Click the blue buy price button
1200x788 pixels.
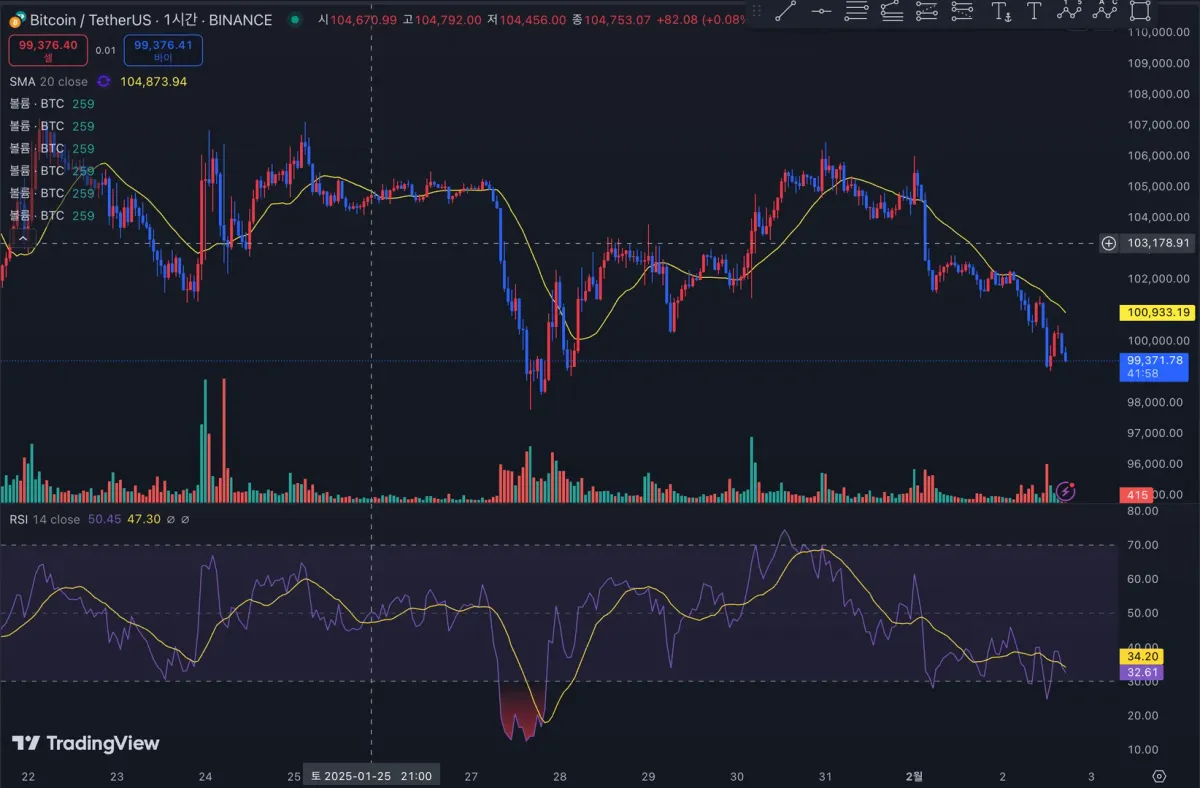tap(163, 50)
